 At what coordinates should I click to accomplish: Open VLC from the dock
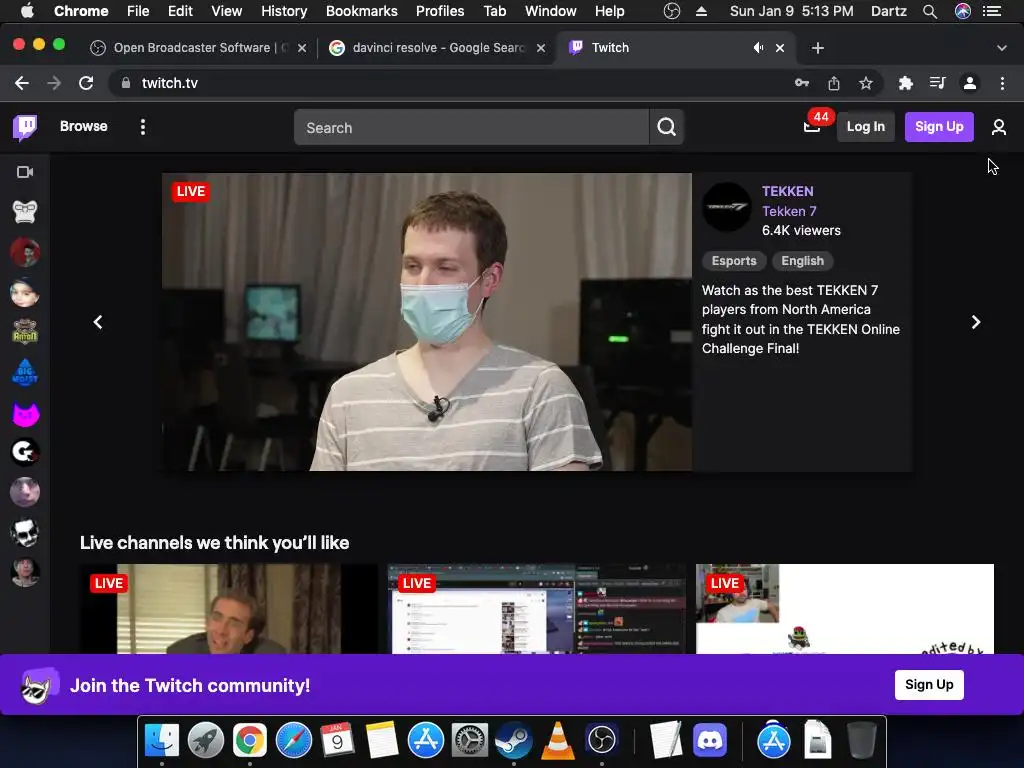point(558,740)
